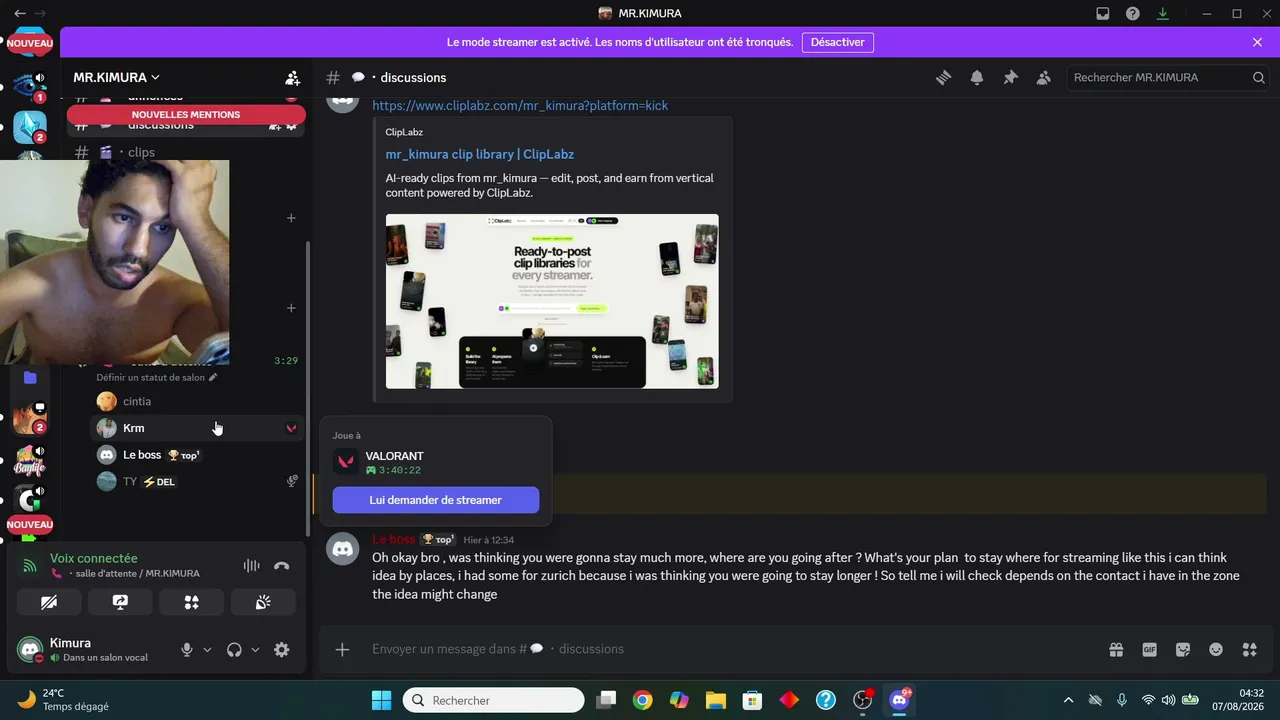This screenshot has width=1280, height=720.
Task: Jump to NOUVELLES MENTIONS
Action: tap(186, 115)
